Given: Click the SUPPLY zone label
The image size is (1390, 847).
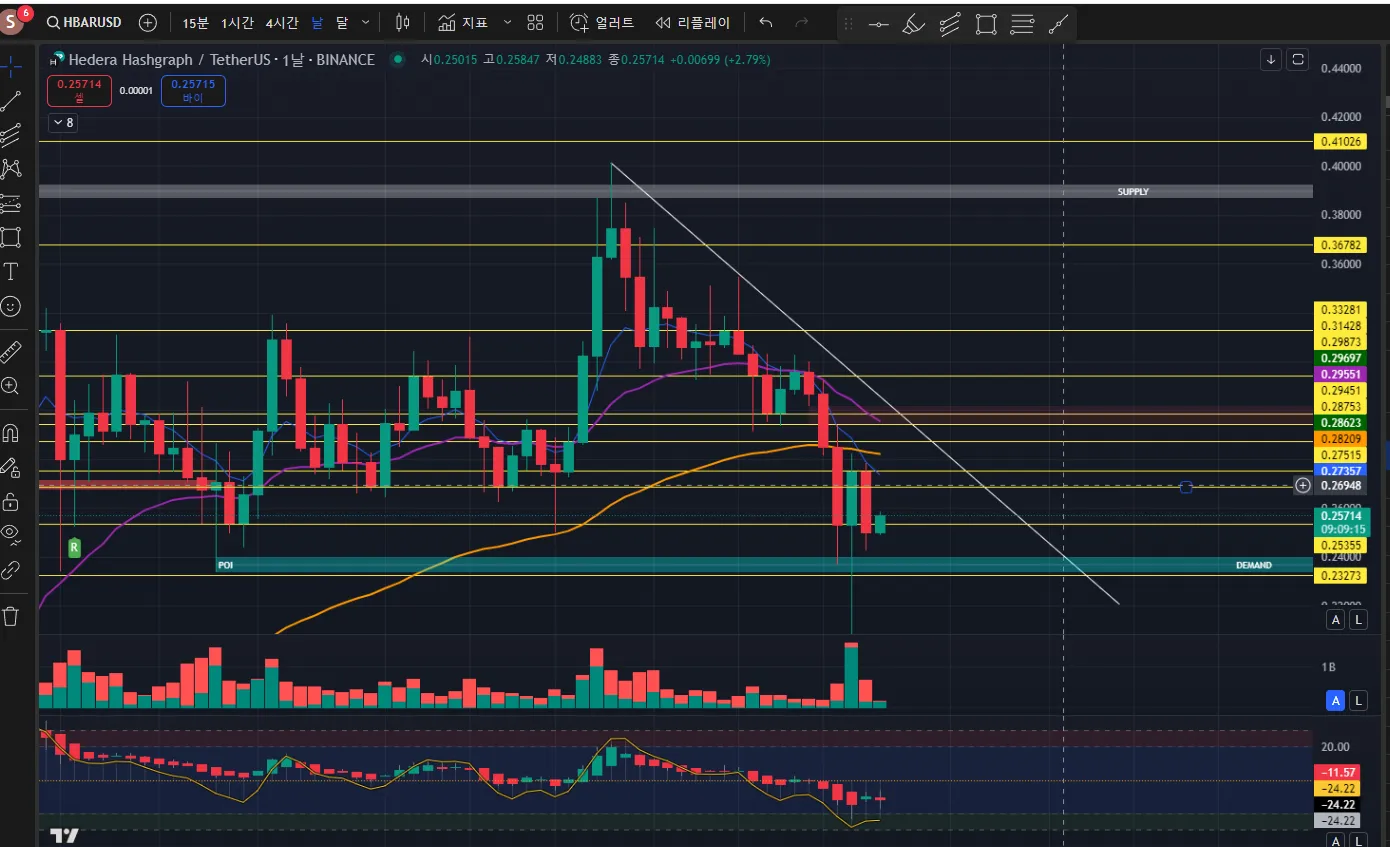Looking at the screenshot, I should (1133, 191).
